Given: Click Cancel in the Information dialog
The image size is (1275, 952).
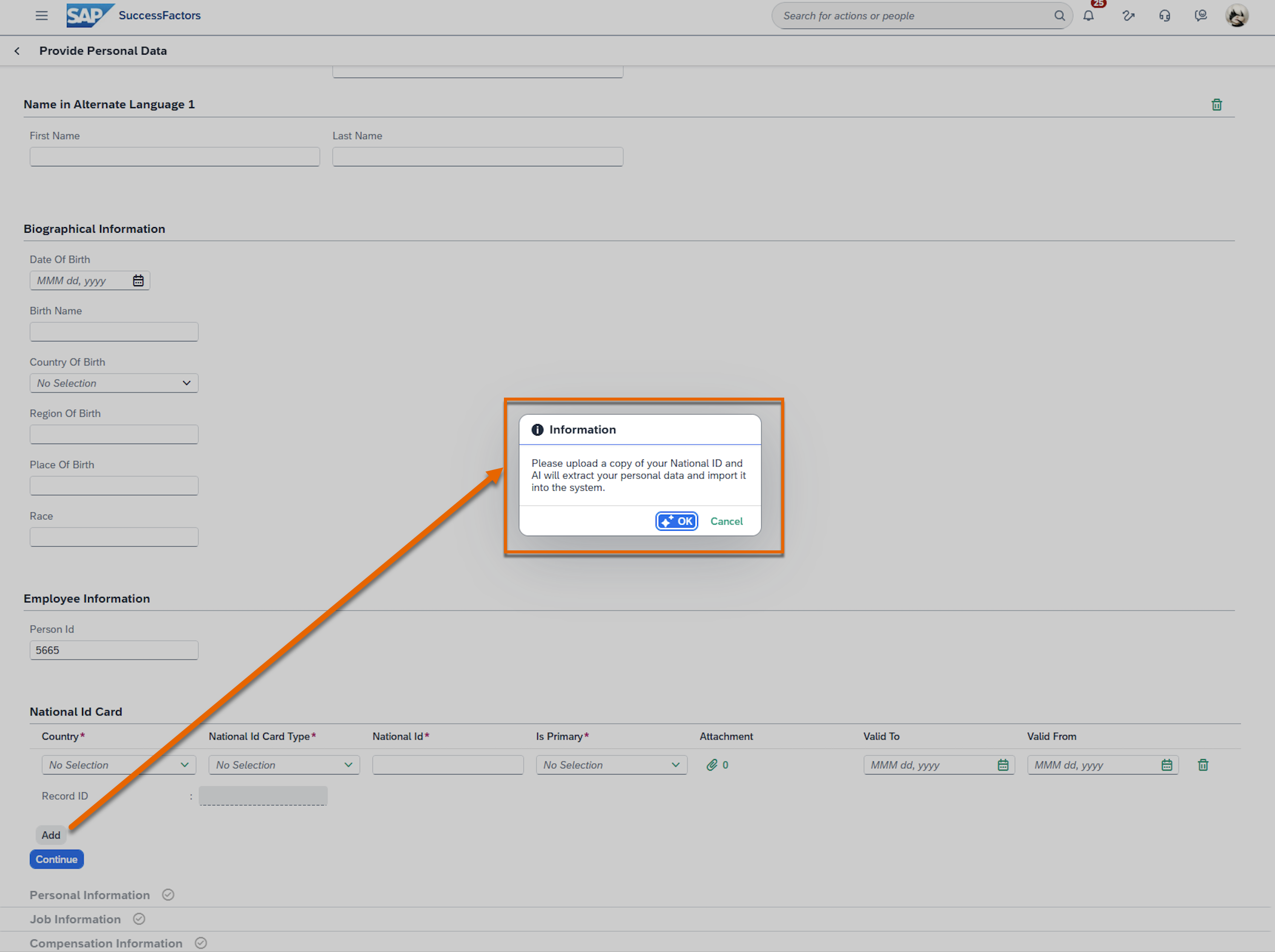Looking at the screenshot, I should coord(726,521).
